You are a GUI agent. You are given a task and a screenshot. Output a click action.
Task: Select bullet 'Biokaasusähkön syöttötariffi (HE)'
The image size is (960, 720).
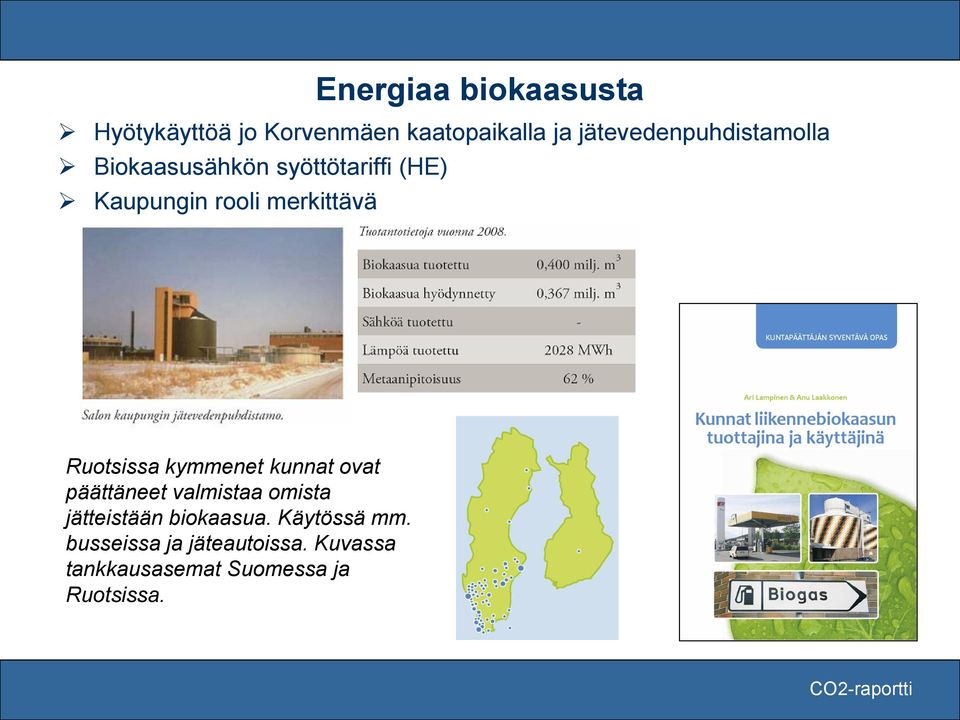271,167
